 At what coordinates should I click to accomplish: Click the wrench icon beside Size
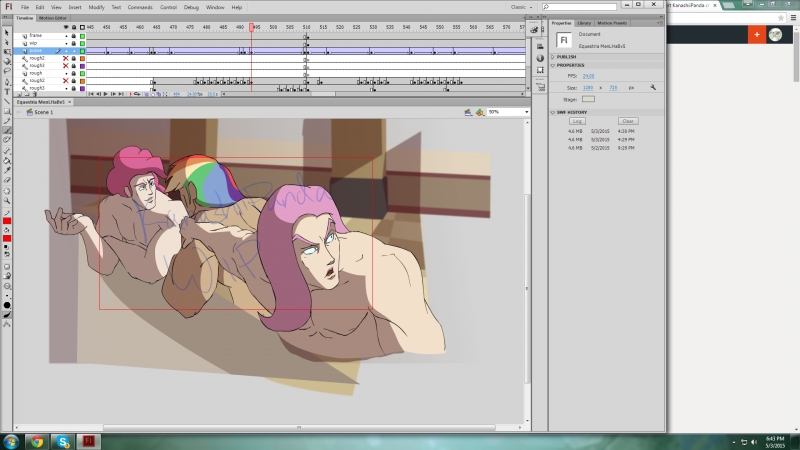click(652, 88)
